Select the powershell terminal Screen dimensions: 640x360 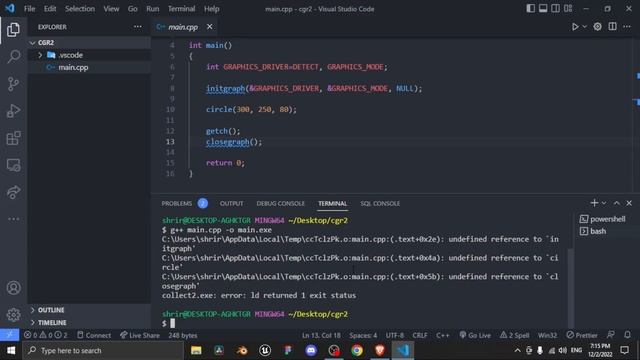point(603,219)
